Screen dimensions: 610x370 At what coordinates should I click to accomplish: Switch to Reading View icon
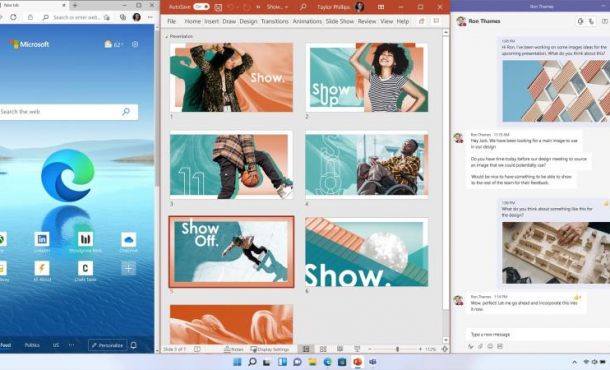pos(340,349)
